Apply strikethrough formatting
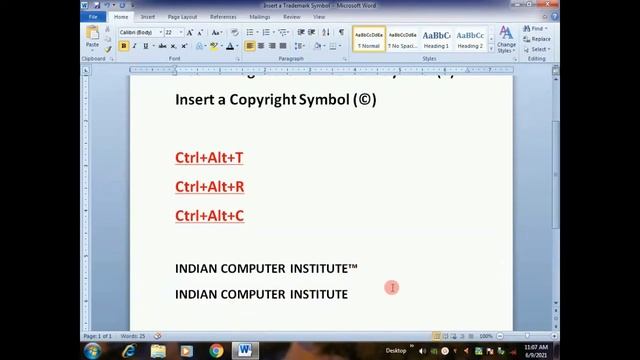Screen dimensions: 640x360 (x=162, y=46)
